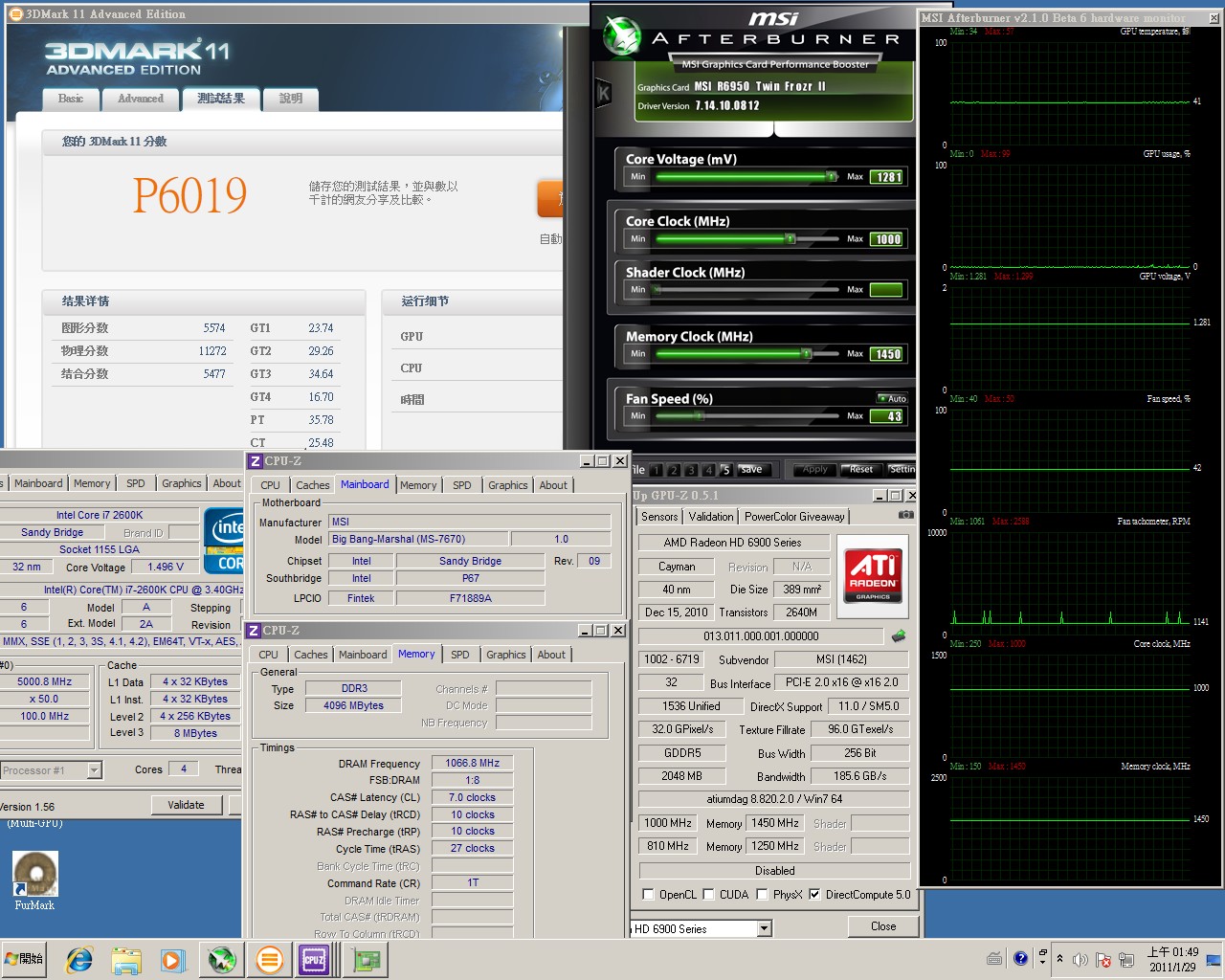Screen dimensions: 1225x980
Task: Open the Processor #1 selection dropdown
Action: pyautogui.click(x=94, y=770)
